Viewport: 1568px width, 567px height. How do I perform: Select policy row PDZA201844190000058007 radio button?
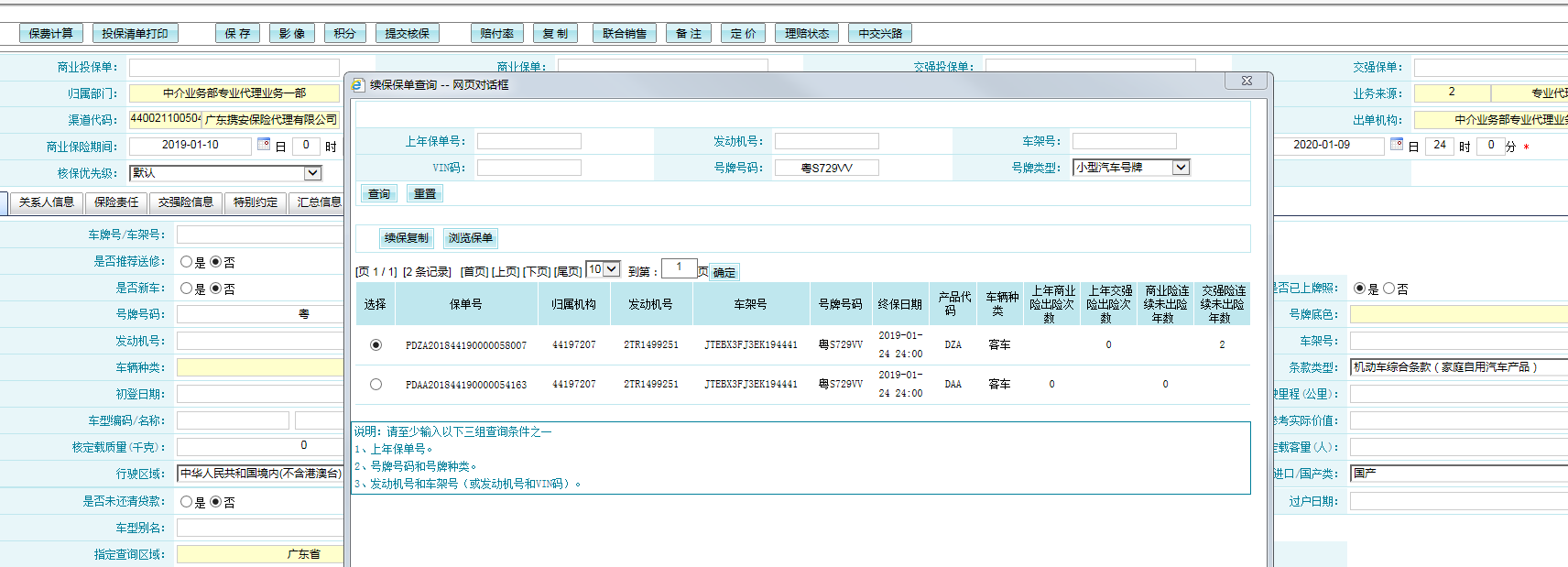tap(376, 345)
